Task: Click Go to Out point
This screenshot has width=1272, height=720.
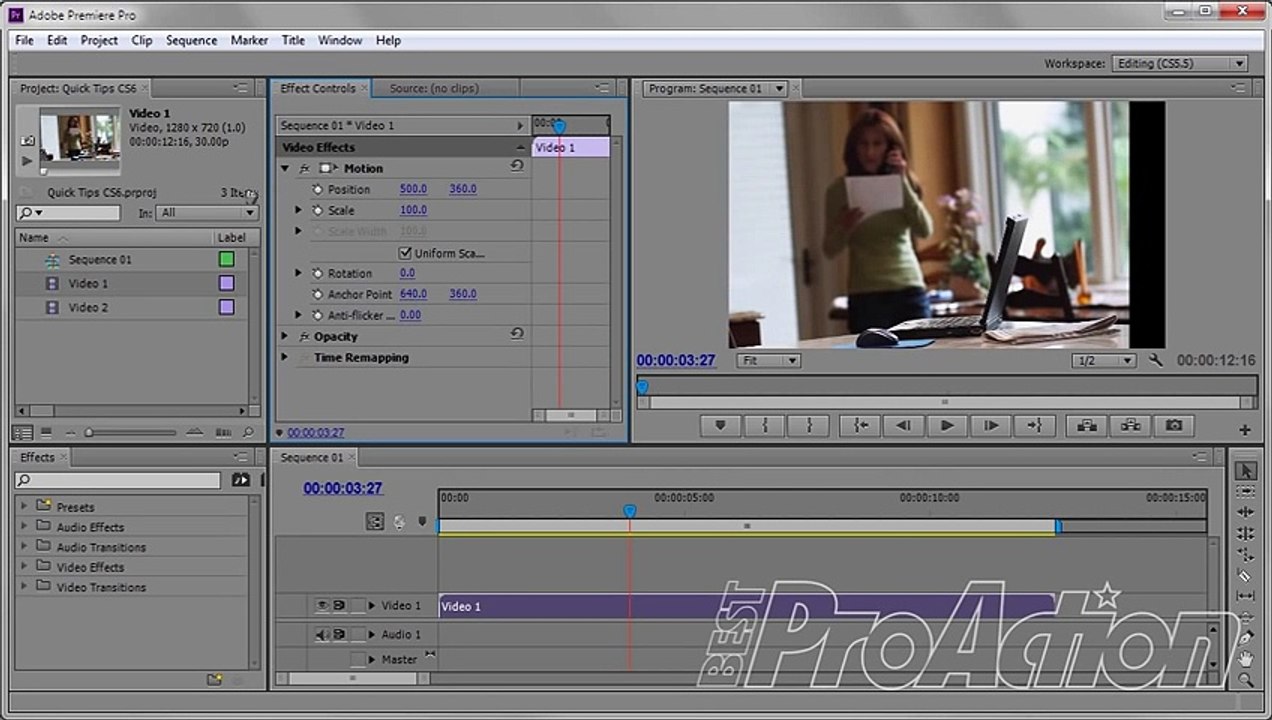Action: click(1034, 426)
